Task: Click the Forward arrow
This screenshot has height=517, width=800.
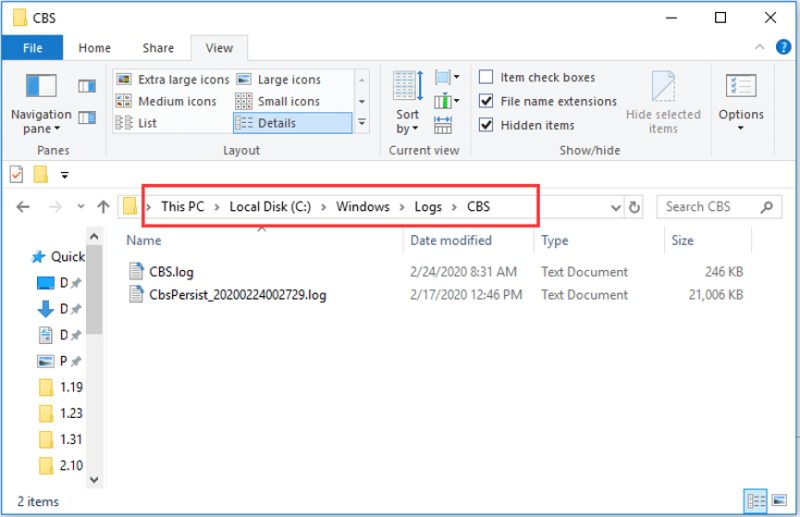Action: pyautogui.click(x=55, y=207)
